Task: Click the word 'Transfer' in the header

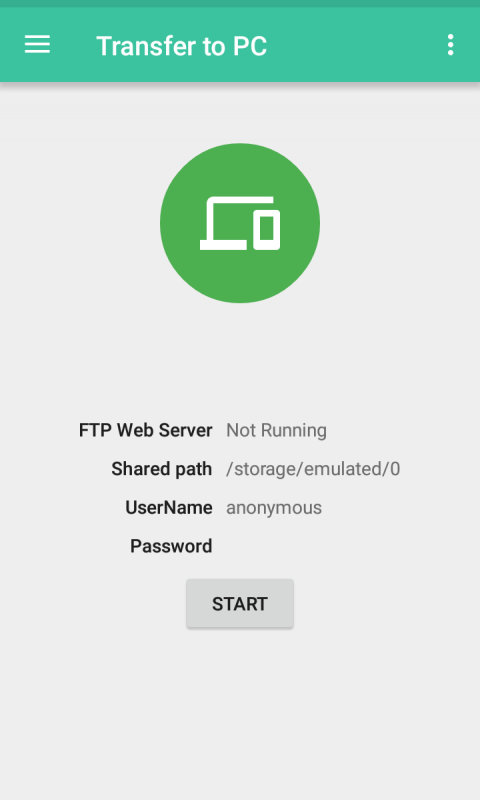Action: 146,46
